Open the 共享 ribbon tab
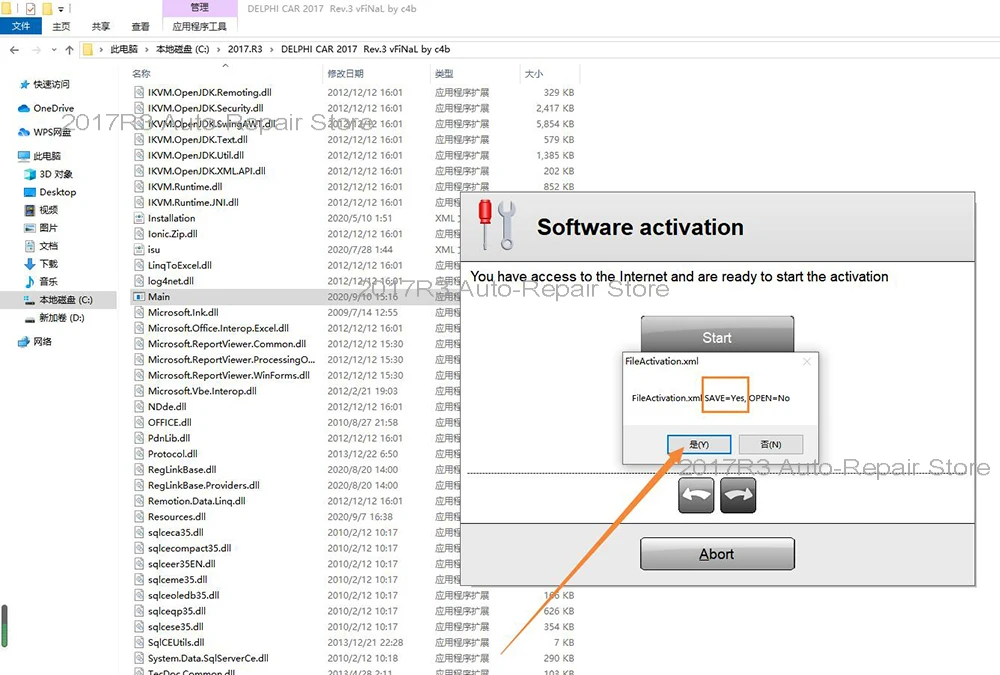The height and width of the screenshot is (675, 1000). pyautogui.click(x=101, y=26)
